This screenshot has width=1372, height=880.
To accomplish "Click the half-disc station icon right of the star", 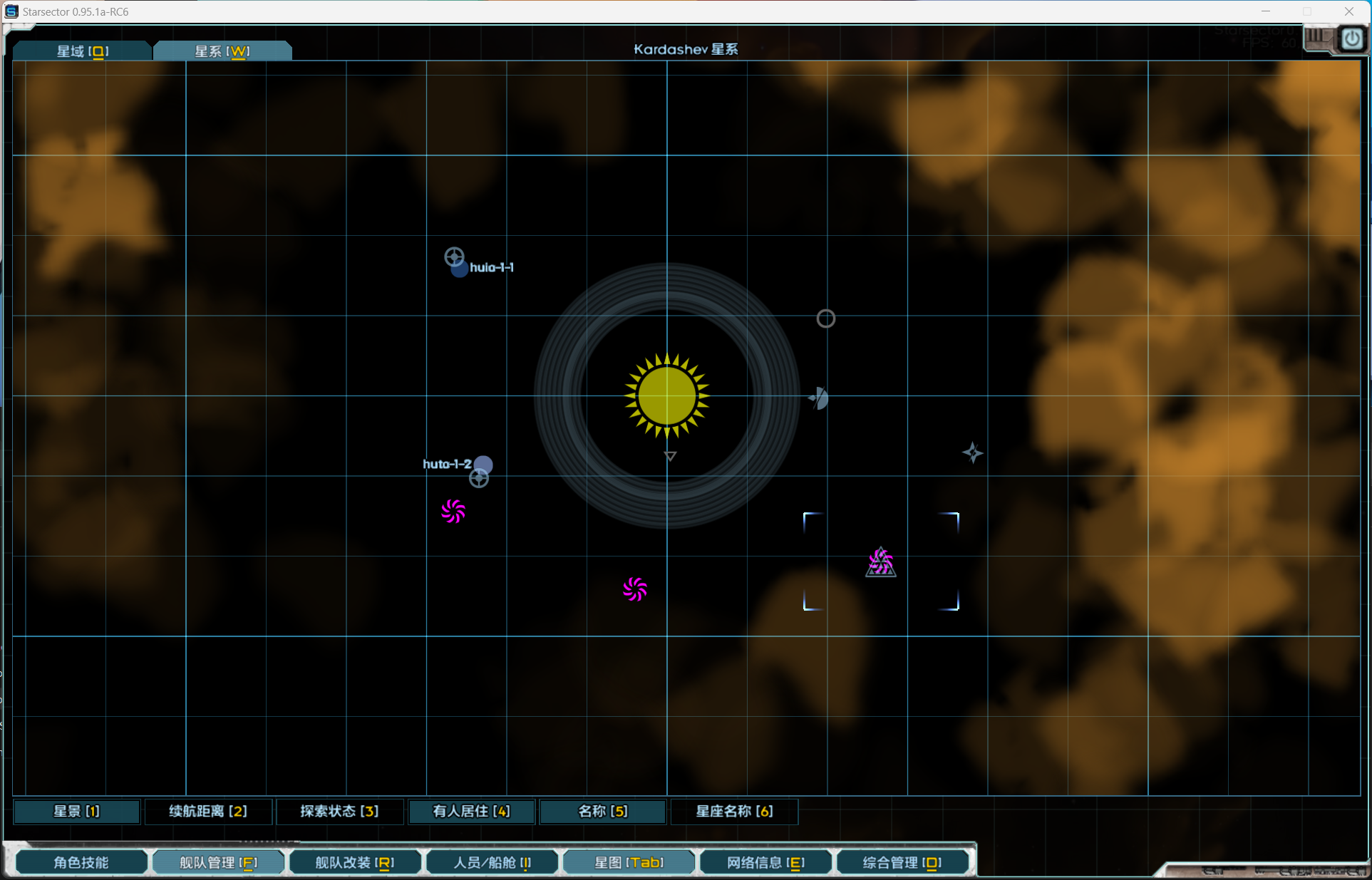I will pos(819,398).
